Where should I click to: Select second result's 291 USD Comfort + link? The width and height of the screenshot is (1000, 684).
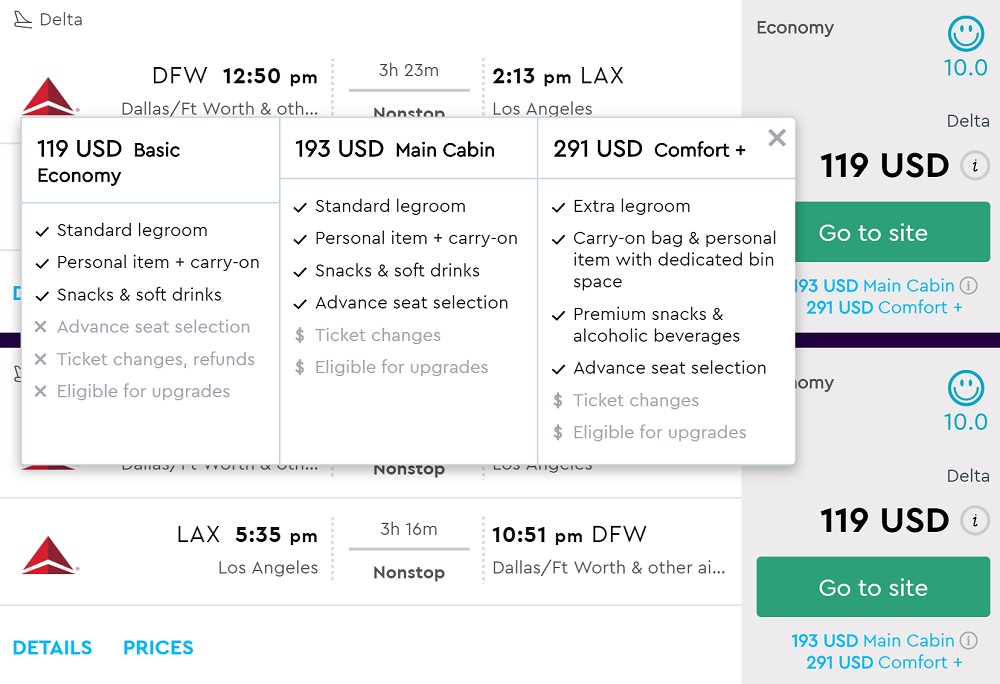(x=884, y=663)
